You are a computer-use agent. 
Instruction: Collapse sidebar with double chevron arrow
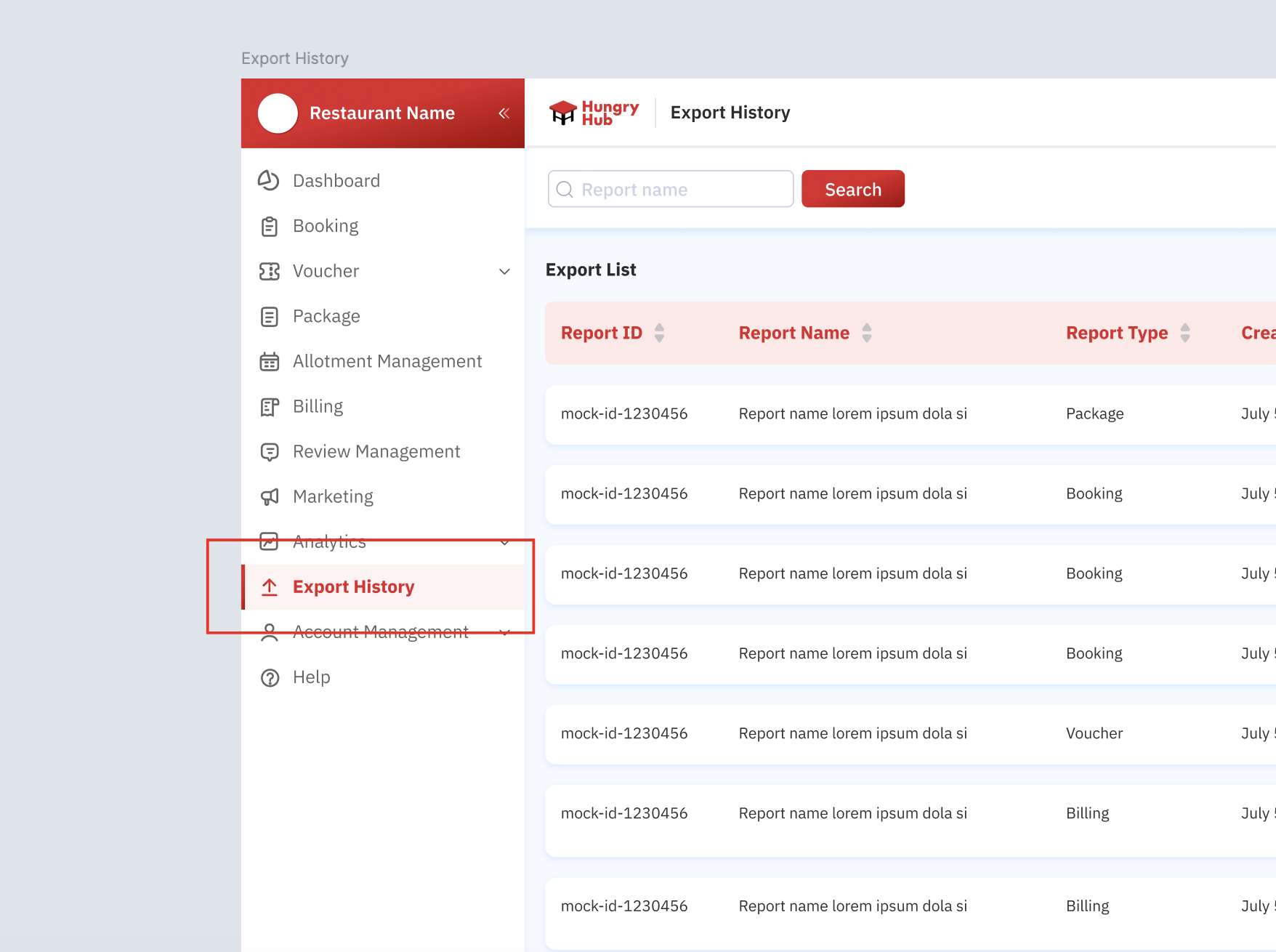(504, 113)
